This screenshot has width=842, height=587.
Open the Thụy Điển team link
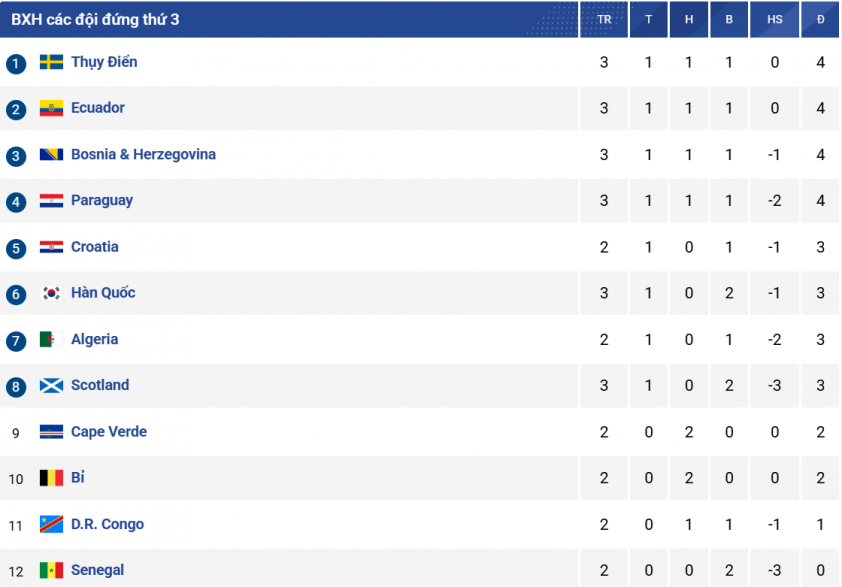(104, 62)
